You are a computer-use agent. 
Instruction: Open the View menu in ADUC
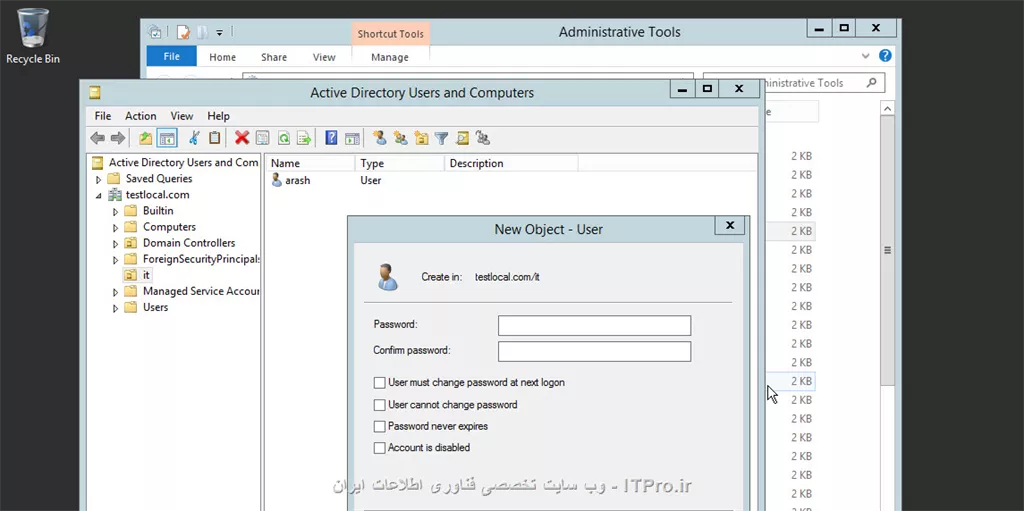pyautogui.click(x=182, y=116)
